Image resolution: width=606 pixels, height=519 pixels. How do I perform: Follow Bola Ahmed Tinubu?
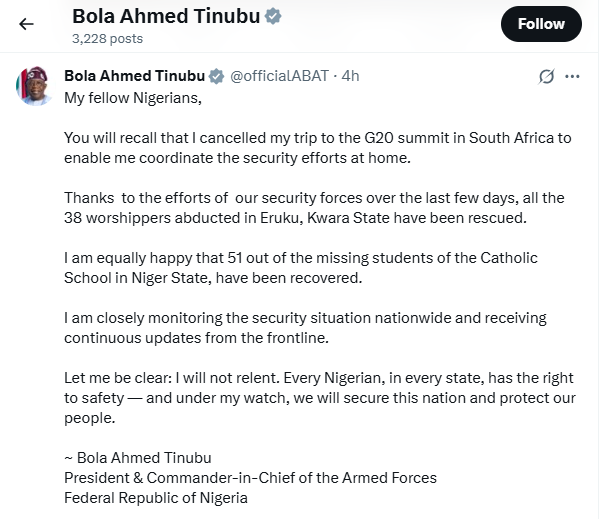[541, 24]
